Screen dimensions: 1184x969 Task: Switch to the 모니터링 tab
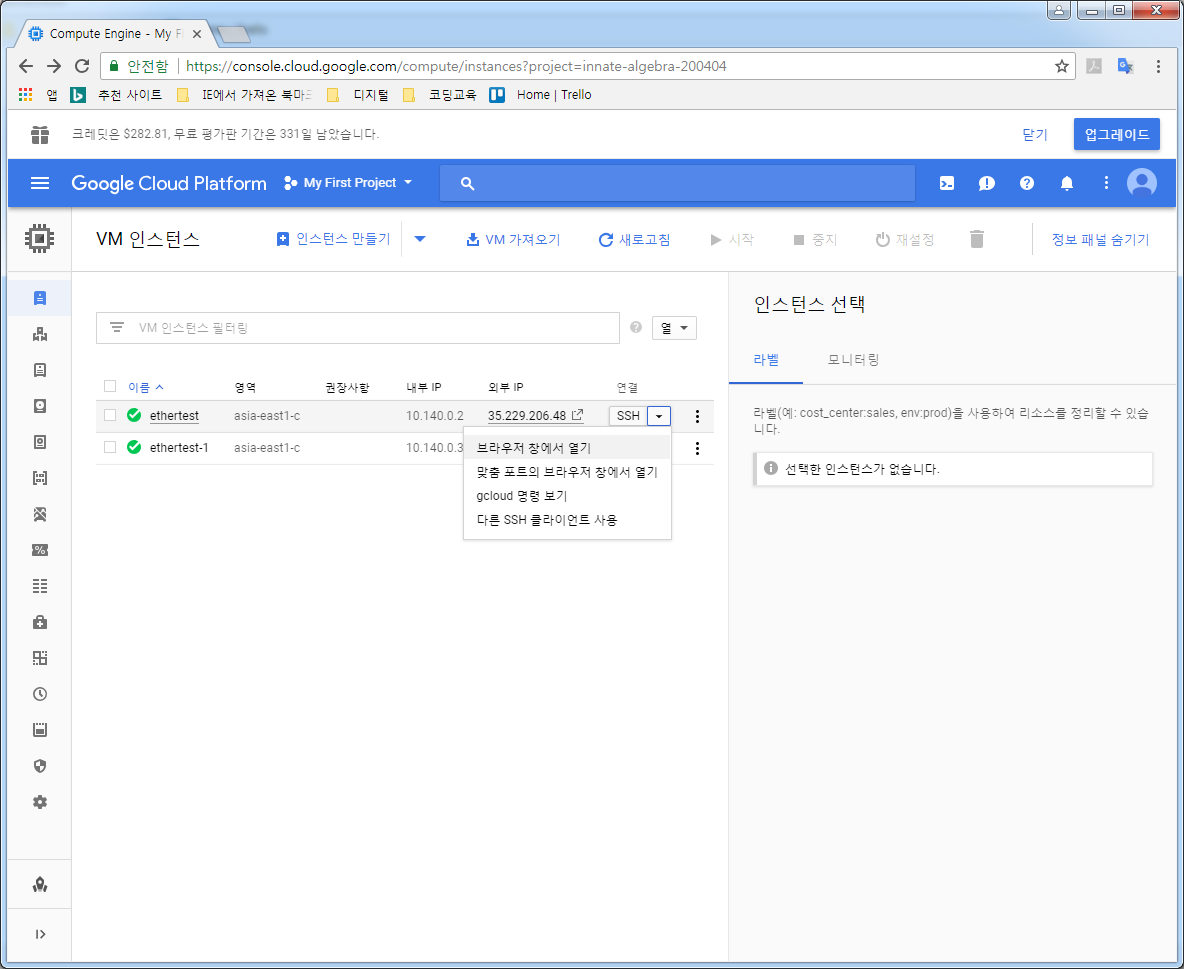coord(853,360)
